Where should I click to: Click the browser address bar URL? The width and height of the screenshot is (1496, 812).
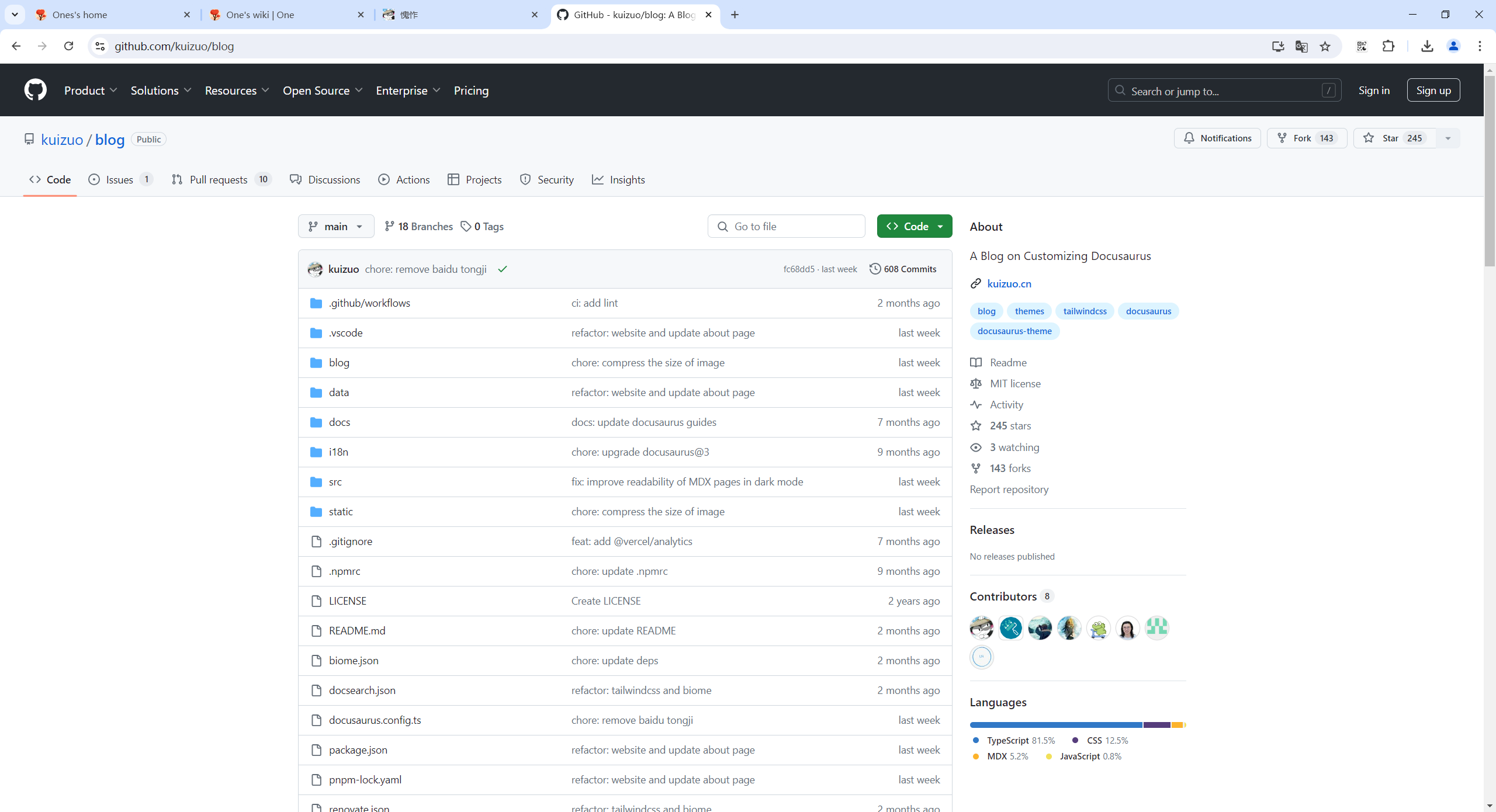174,46
